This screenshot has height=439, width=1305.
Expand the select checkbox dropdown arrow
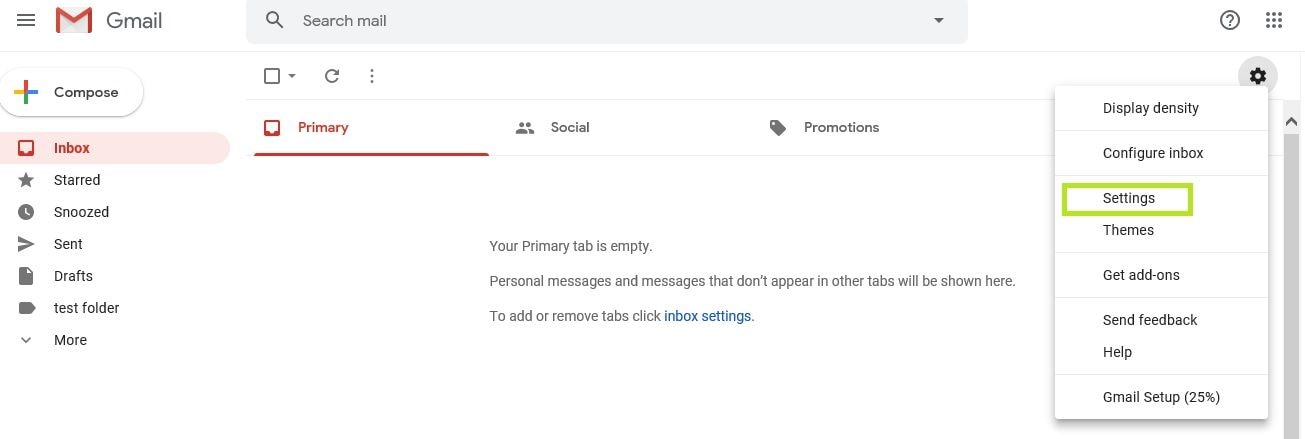click(292, 76)
